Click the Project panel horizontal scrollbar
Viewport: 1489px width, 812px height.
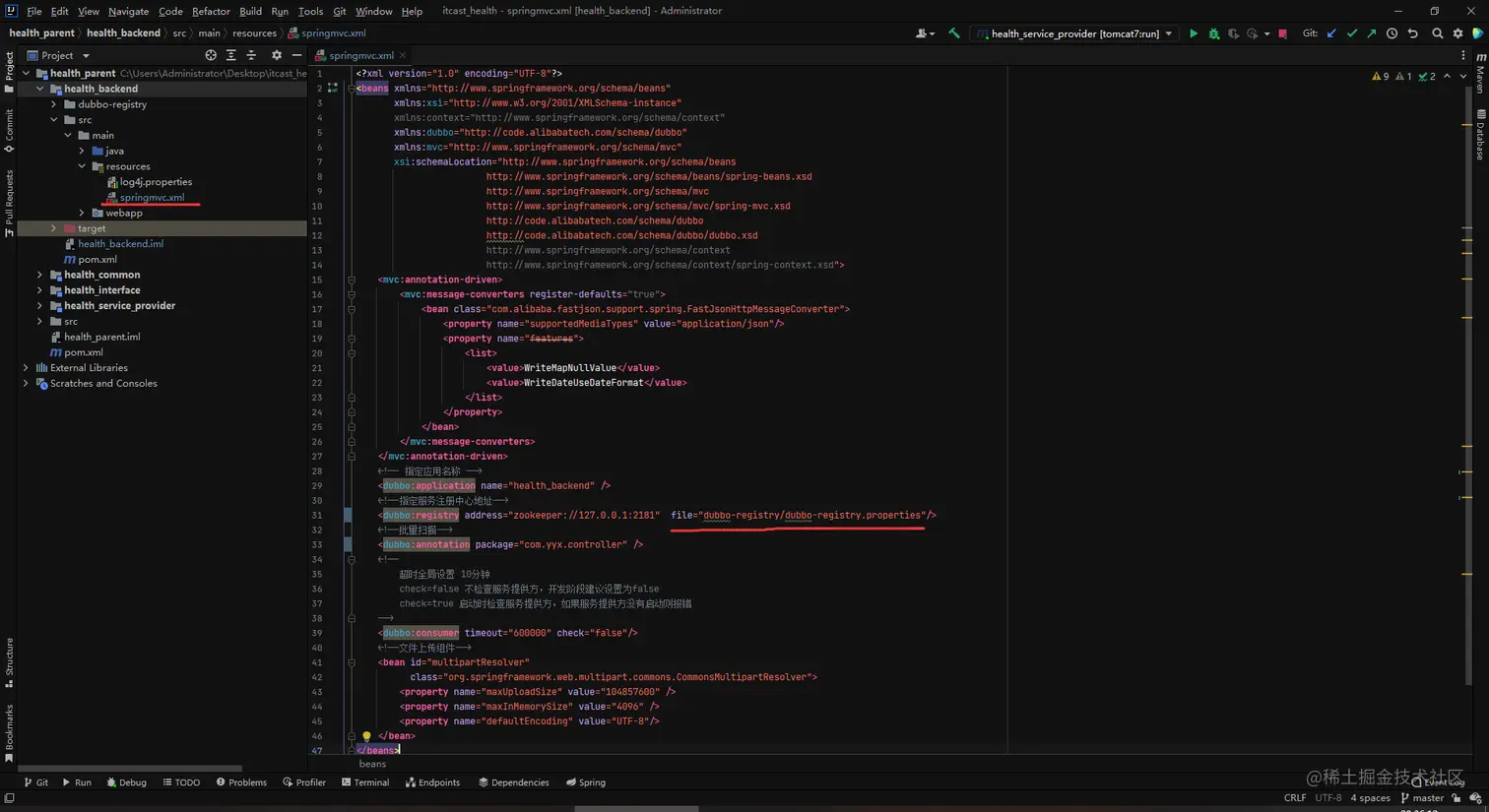(x=130, y=769)
